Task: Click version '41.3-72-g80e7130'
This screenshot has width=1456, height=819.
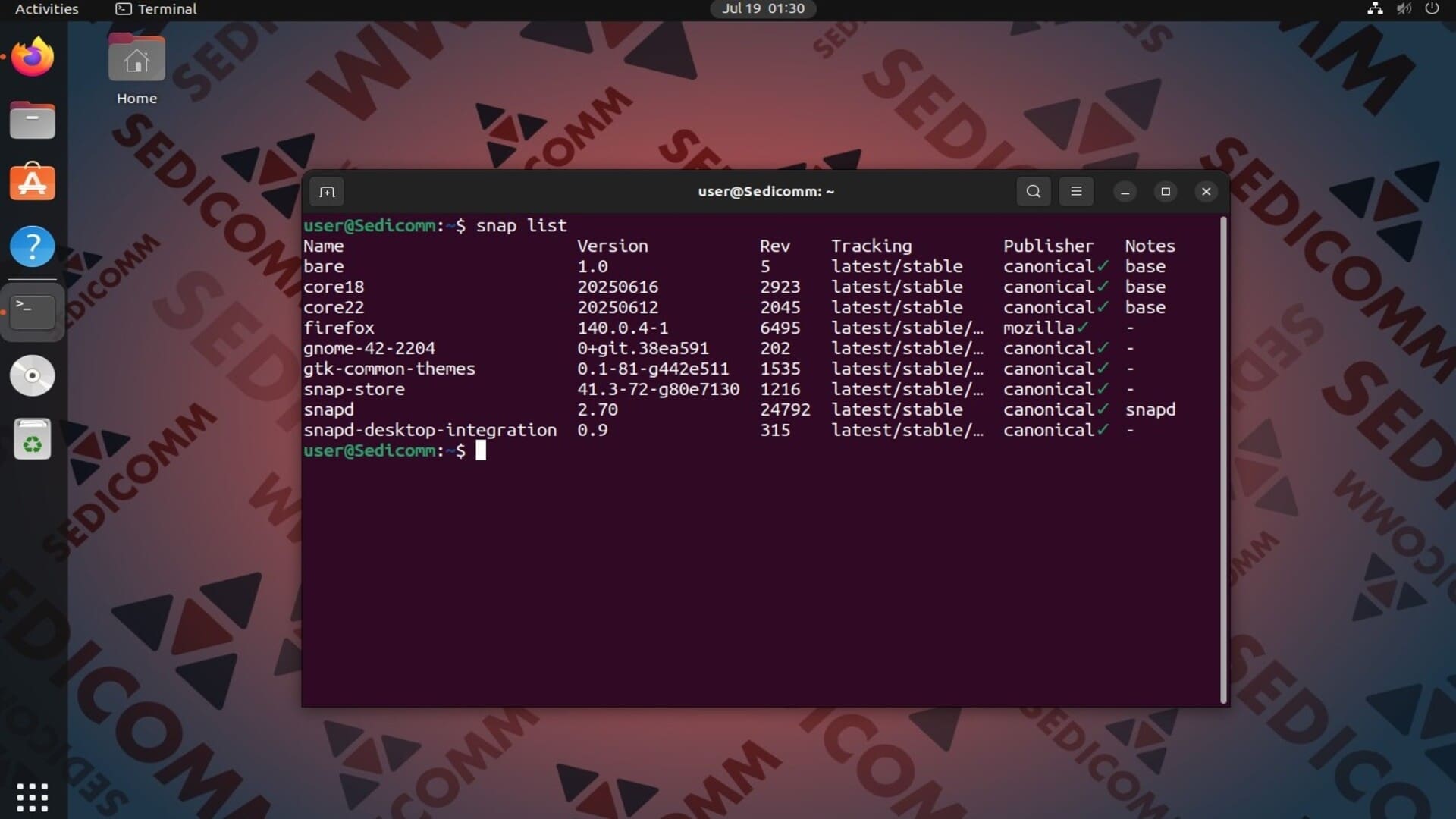Action: [x=658, y=390]
